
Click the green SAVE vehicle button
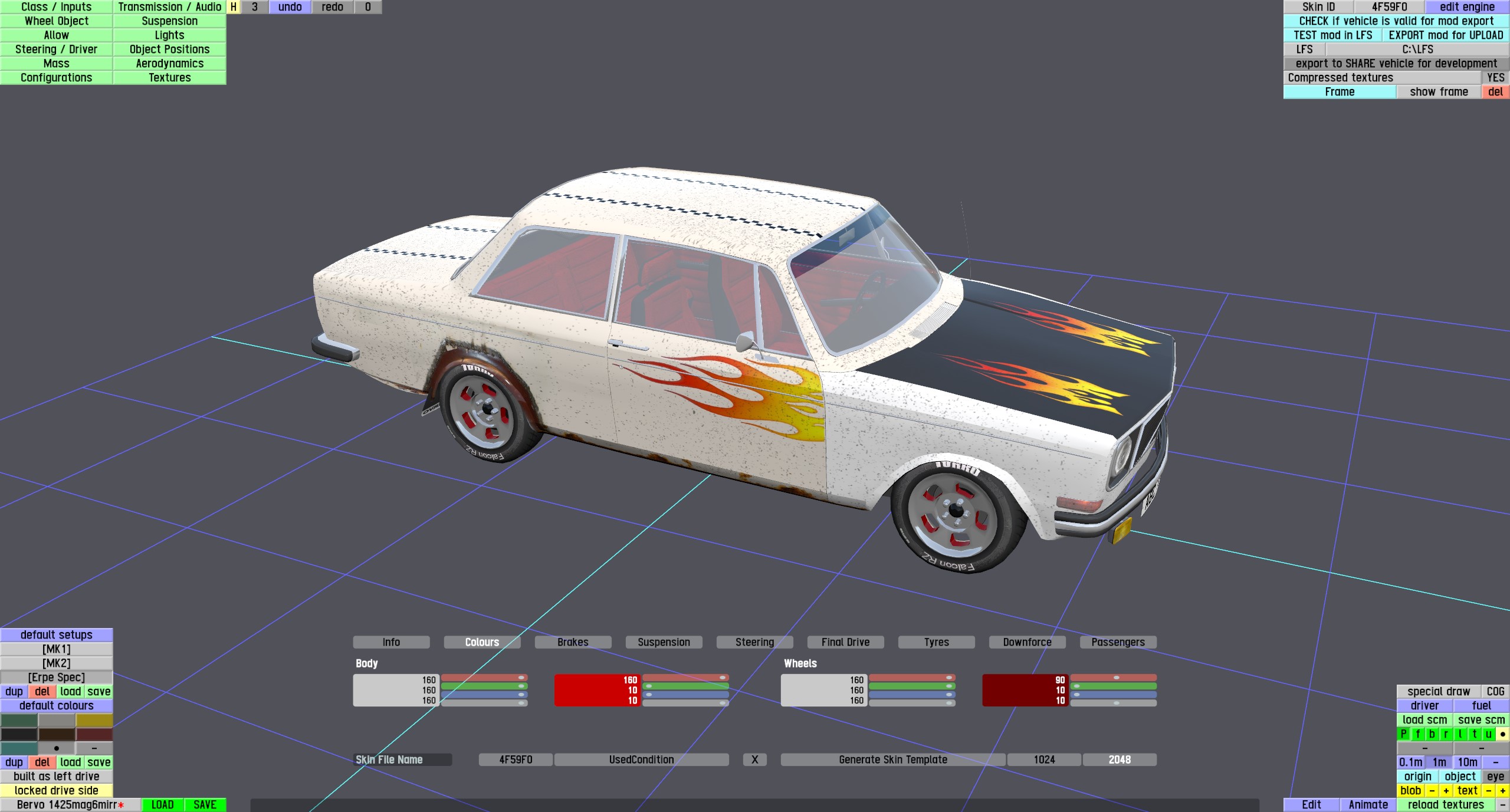205,805
